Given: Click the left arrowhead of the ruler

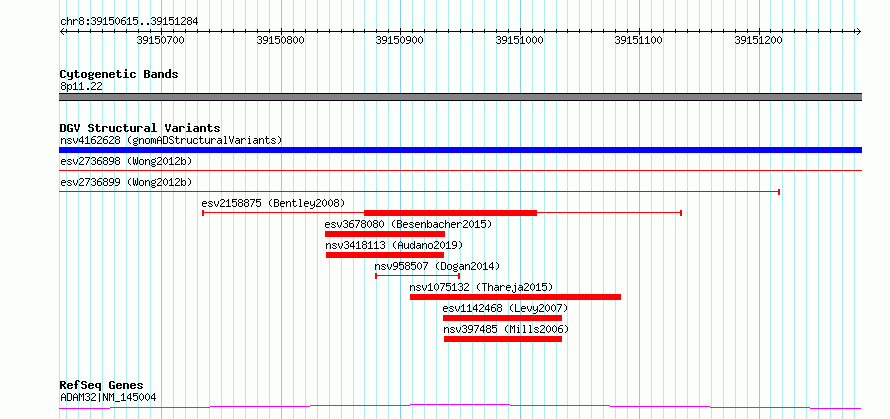Looking at the screenshot, I should pyautogui.click(x=62, y=31).
